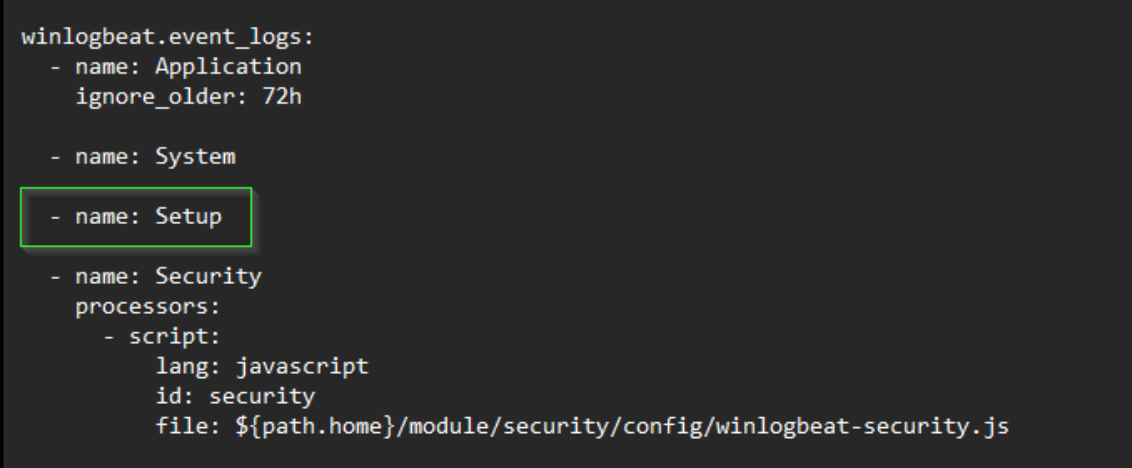
Task: Click the word Application
Action: (228, 67)
